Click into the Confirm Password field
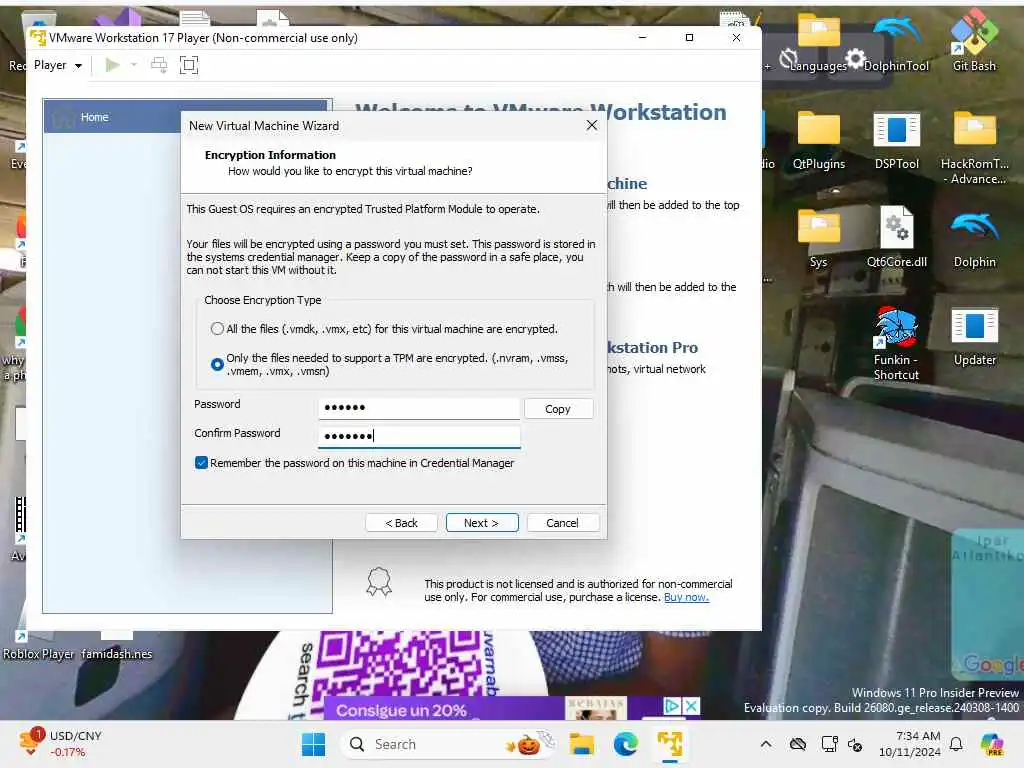This screenshot has width=1024, height=768. (x=419, y=436)
